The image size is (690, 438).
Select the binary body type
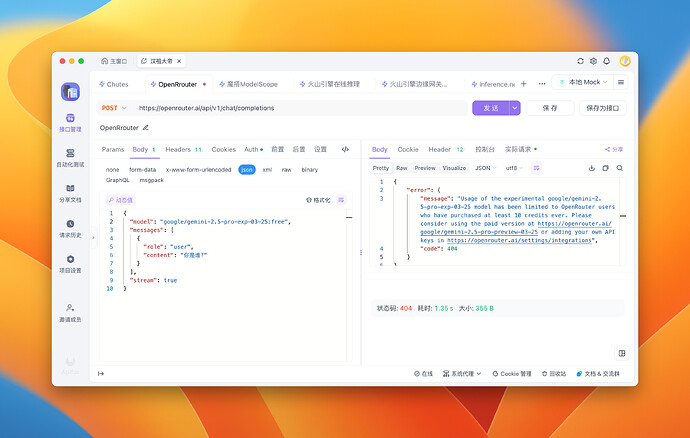point(310,169)
